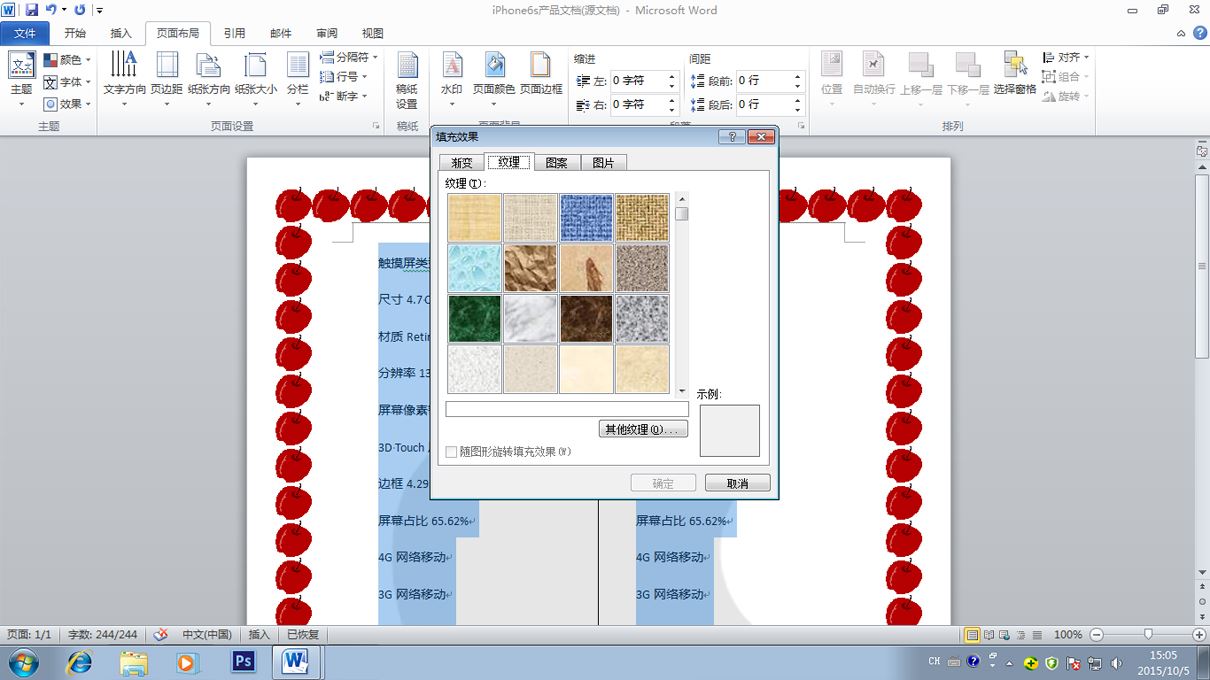Select the walnut brown marble texture
Screen dimensions: 1210x680
(x=586, y=319)
